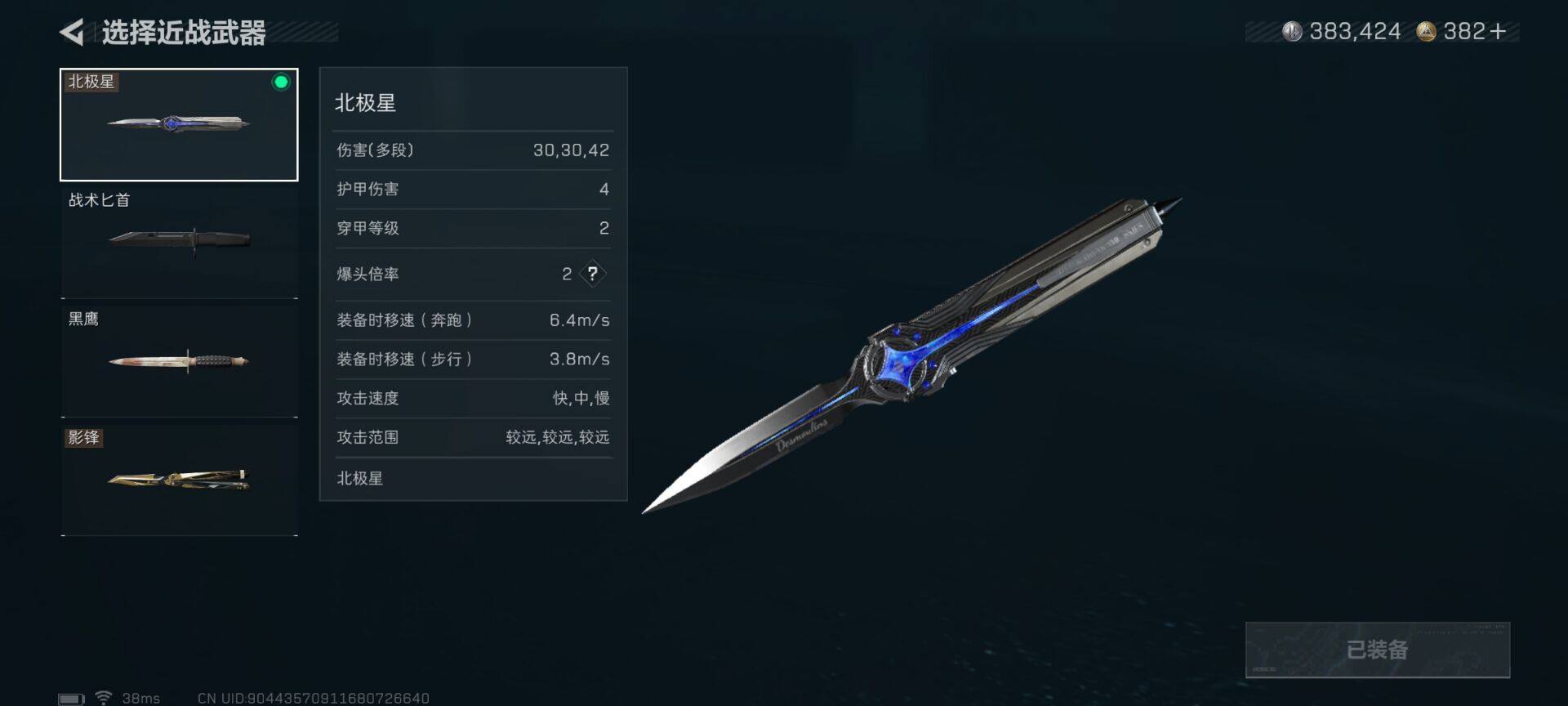Click the 已装备 button
The height and width of the screenshot is (706, 1568).
pos(1377,650)
